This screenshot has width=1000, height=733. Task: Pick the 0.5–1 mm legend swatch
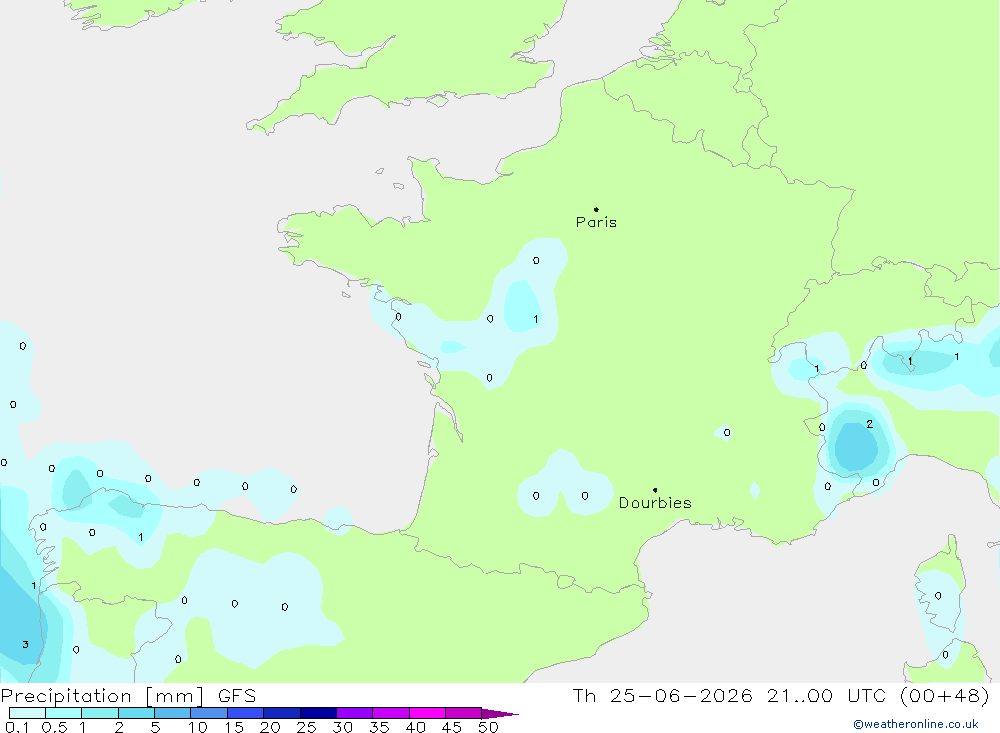point(64,713)
